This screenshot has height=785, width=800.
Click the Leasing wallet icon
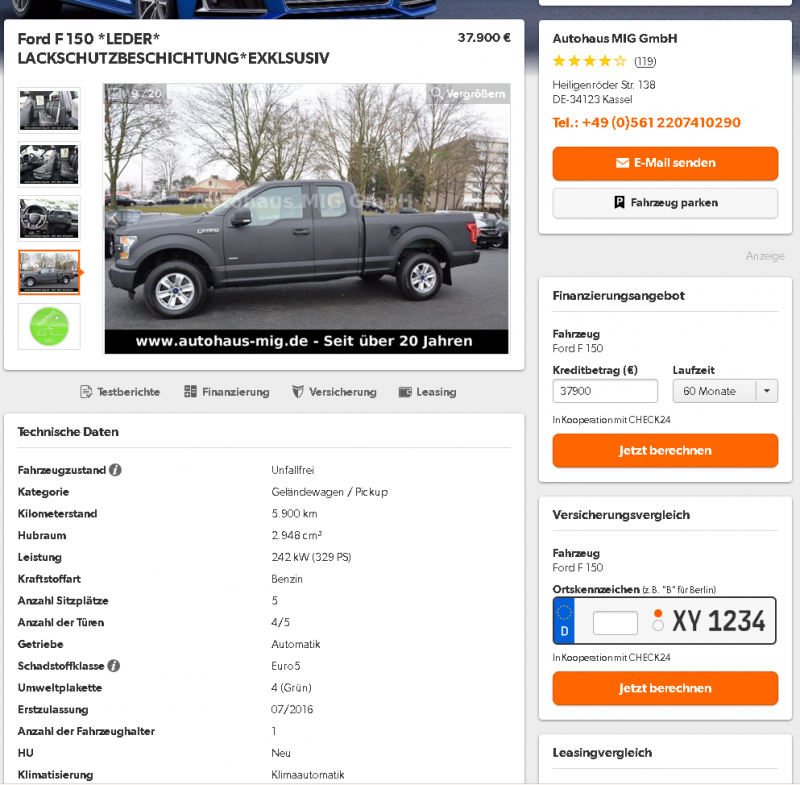point(405,392)
